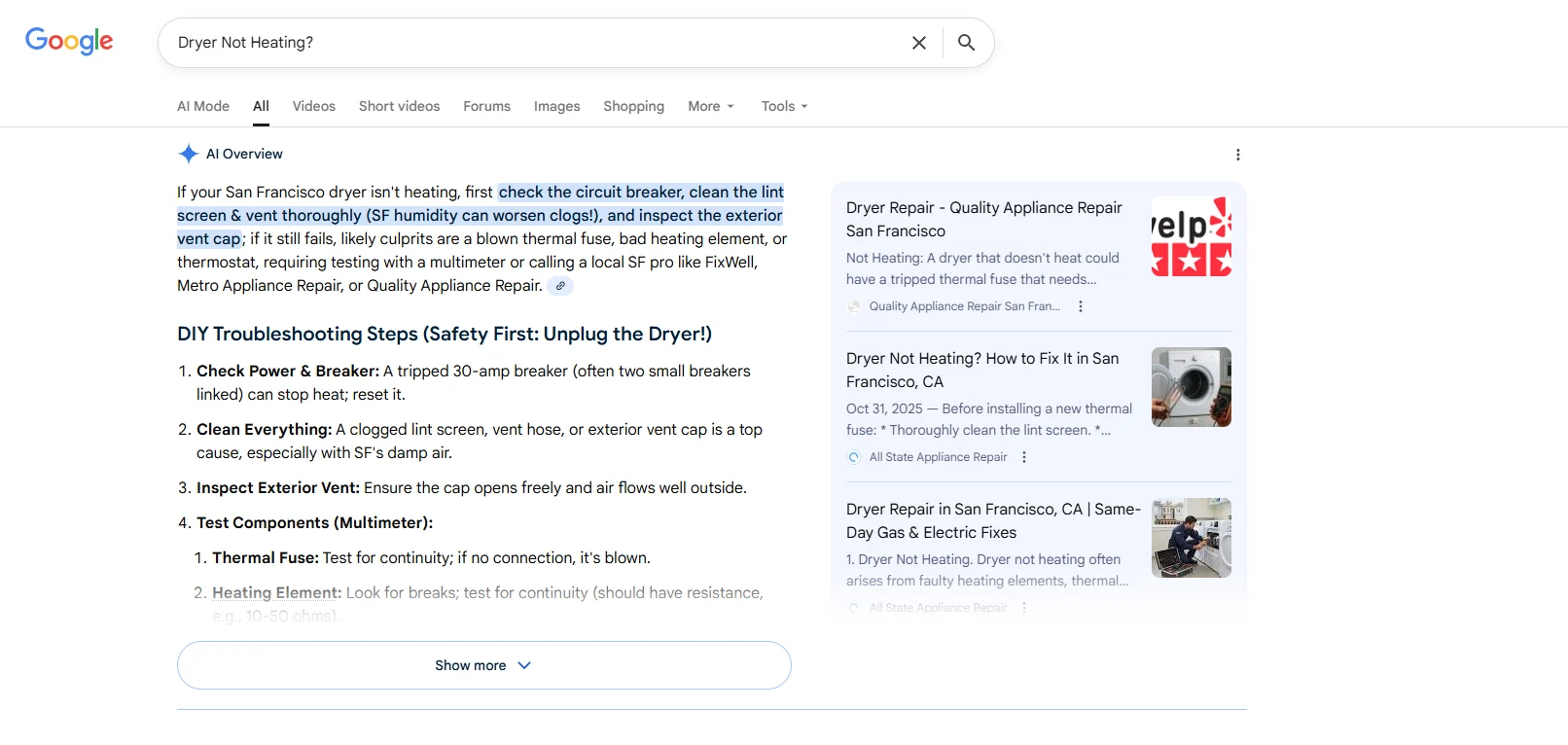Switch to the AI Mode tab
This screenshot has width=1568, height=745.
click(203, 106)
